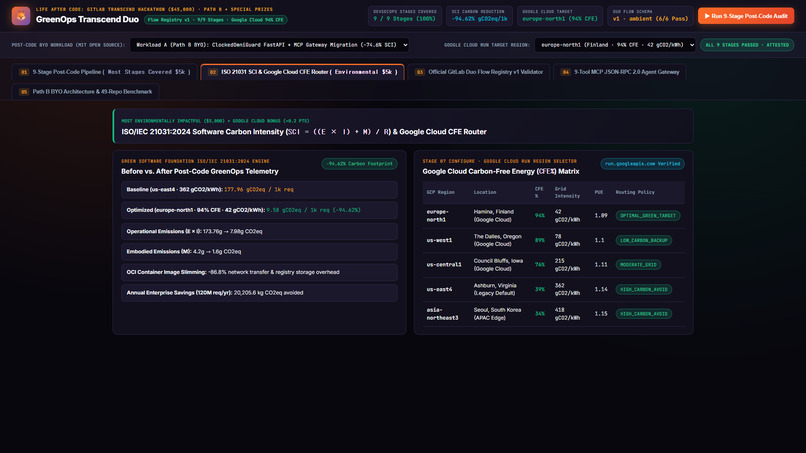Click the SCI Carbon Reduction stat card
This screenshot has height=453, width=806.
click(x=479, y=16)
